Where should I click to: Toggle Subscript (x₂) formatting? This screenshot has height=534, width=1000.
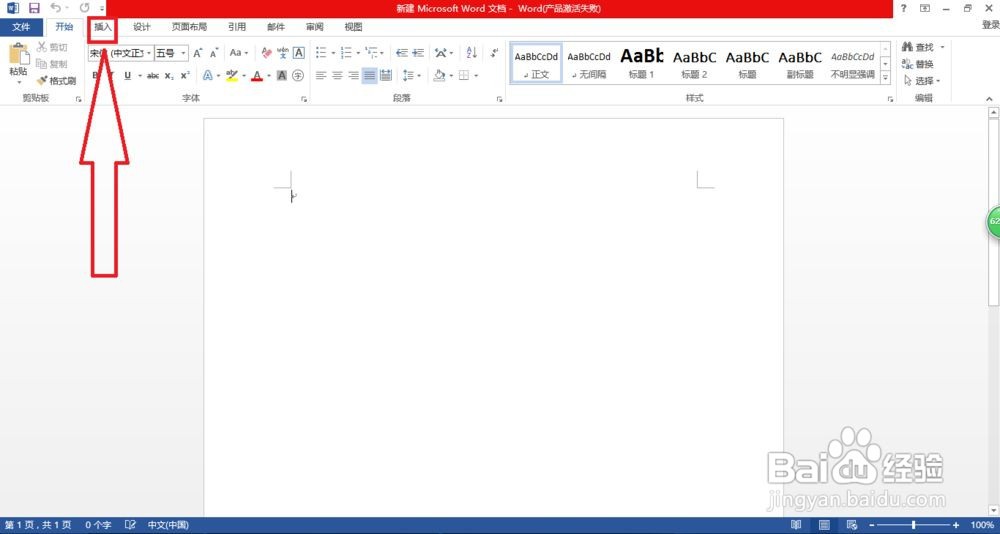pos(169,75)
